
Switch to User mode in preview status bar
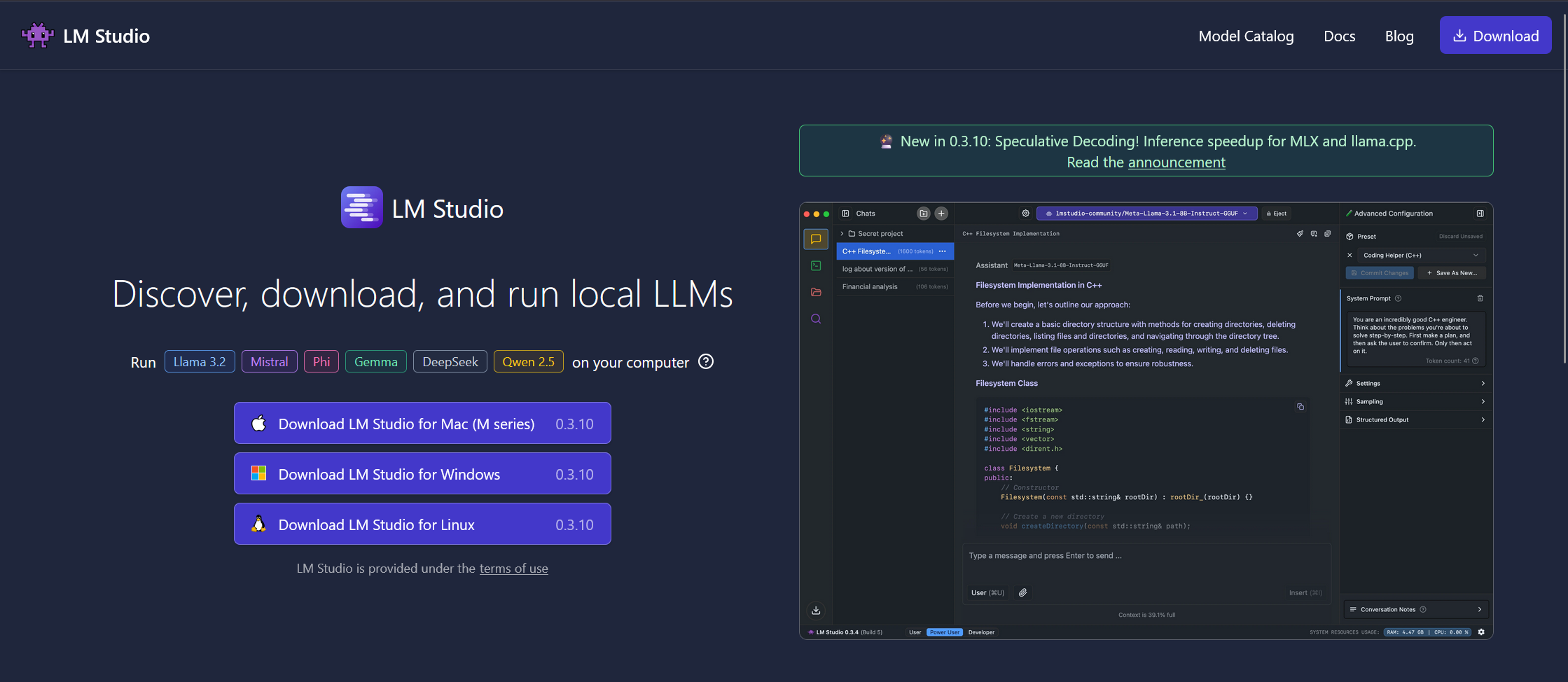click(915, 632)
